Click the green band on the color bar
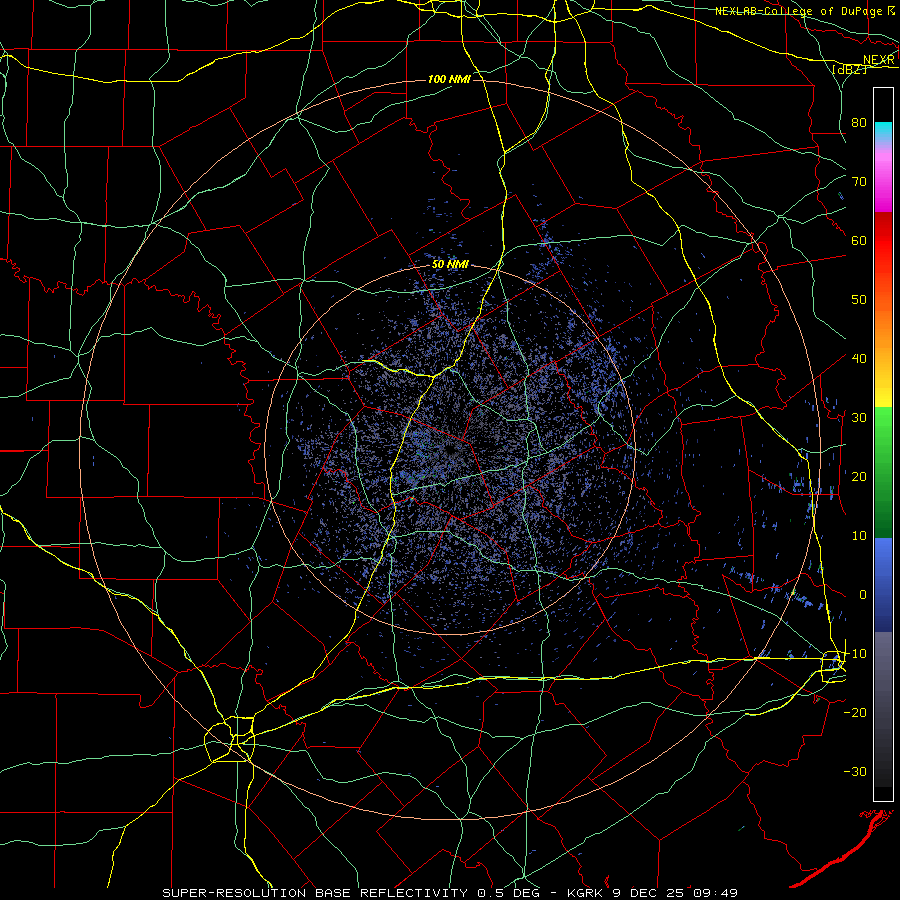 pyautogui.click(x=883, y=472)
